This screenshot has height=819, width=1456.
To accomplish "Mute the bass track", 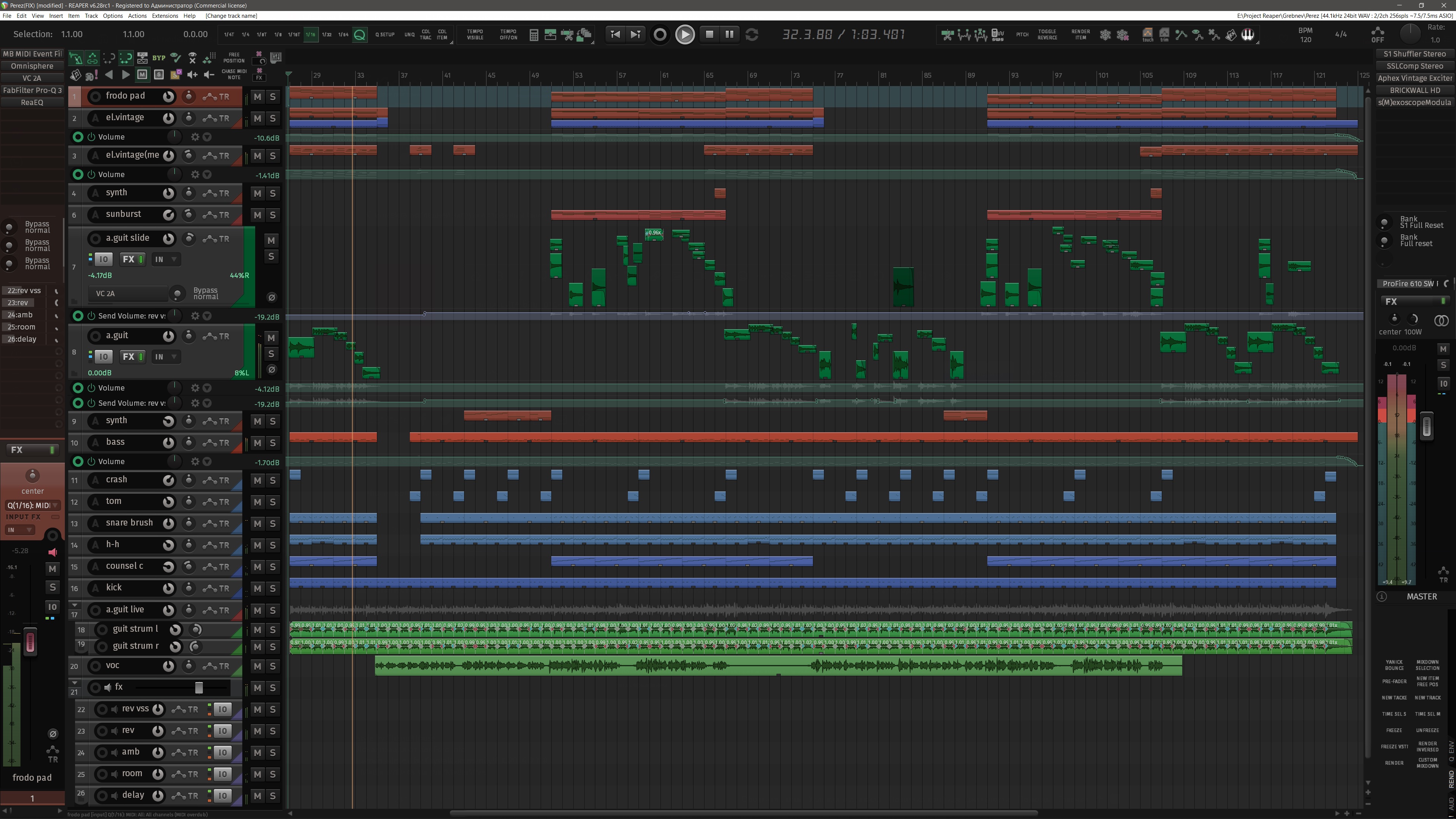I will click(x=257, y=442).
